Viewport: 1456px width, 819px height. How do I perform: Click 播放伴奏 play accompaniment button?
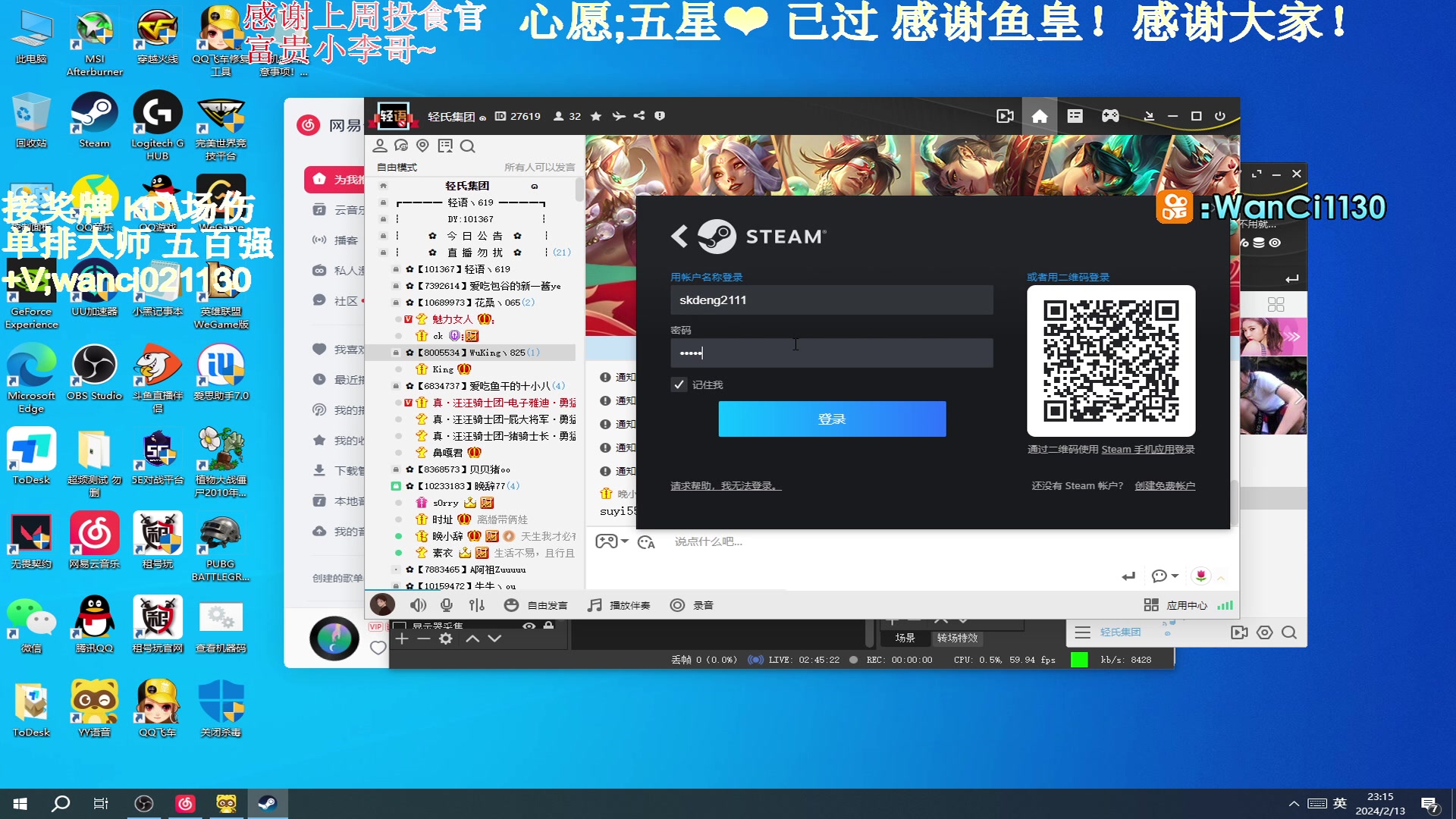click(x=620, y=605)
